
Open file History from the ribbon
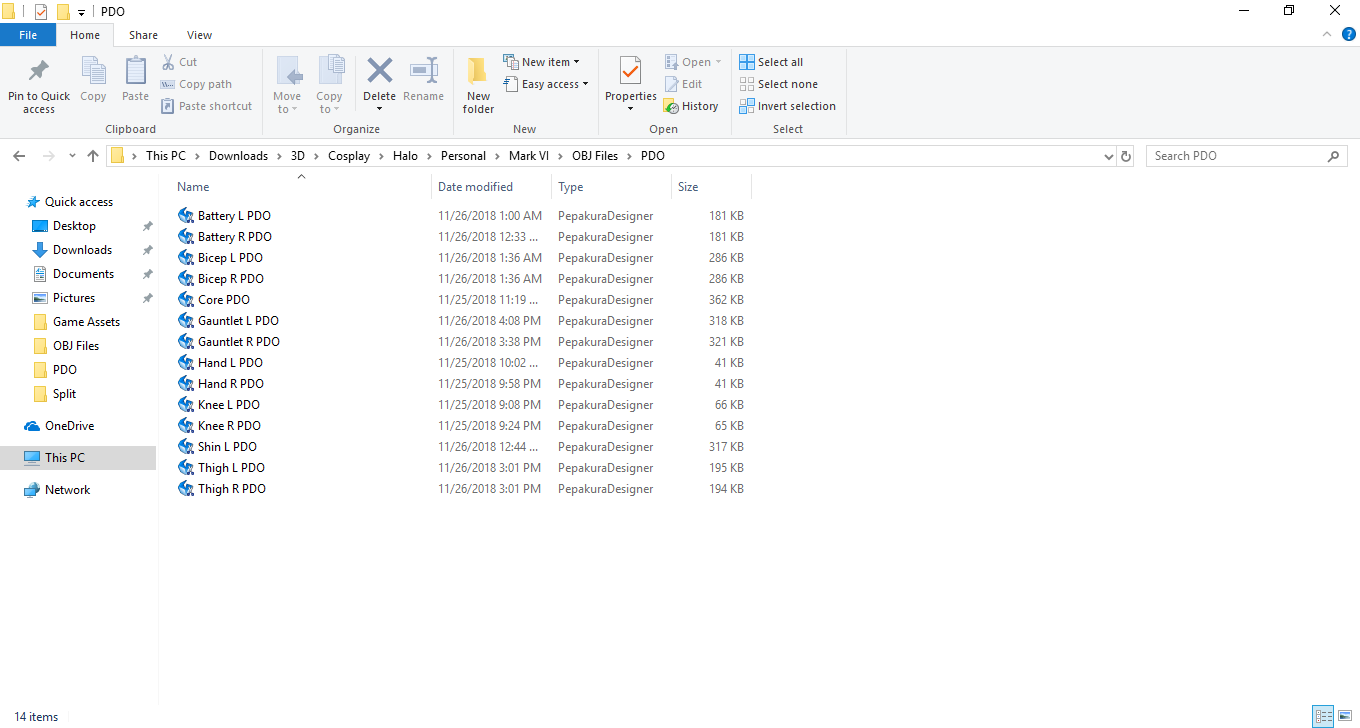[691, 106]
